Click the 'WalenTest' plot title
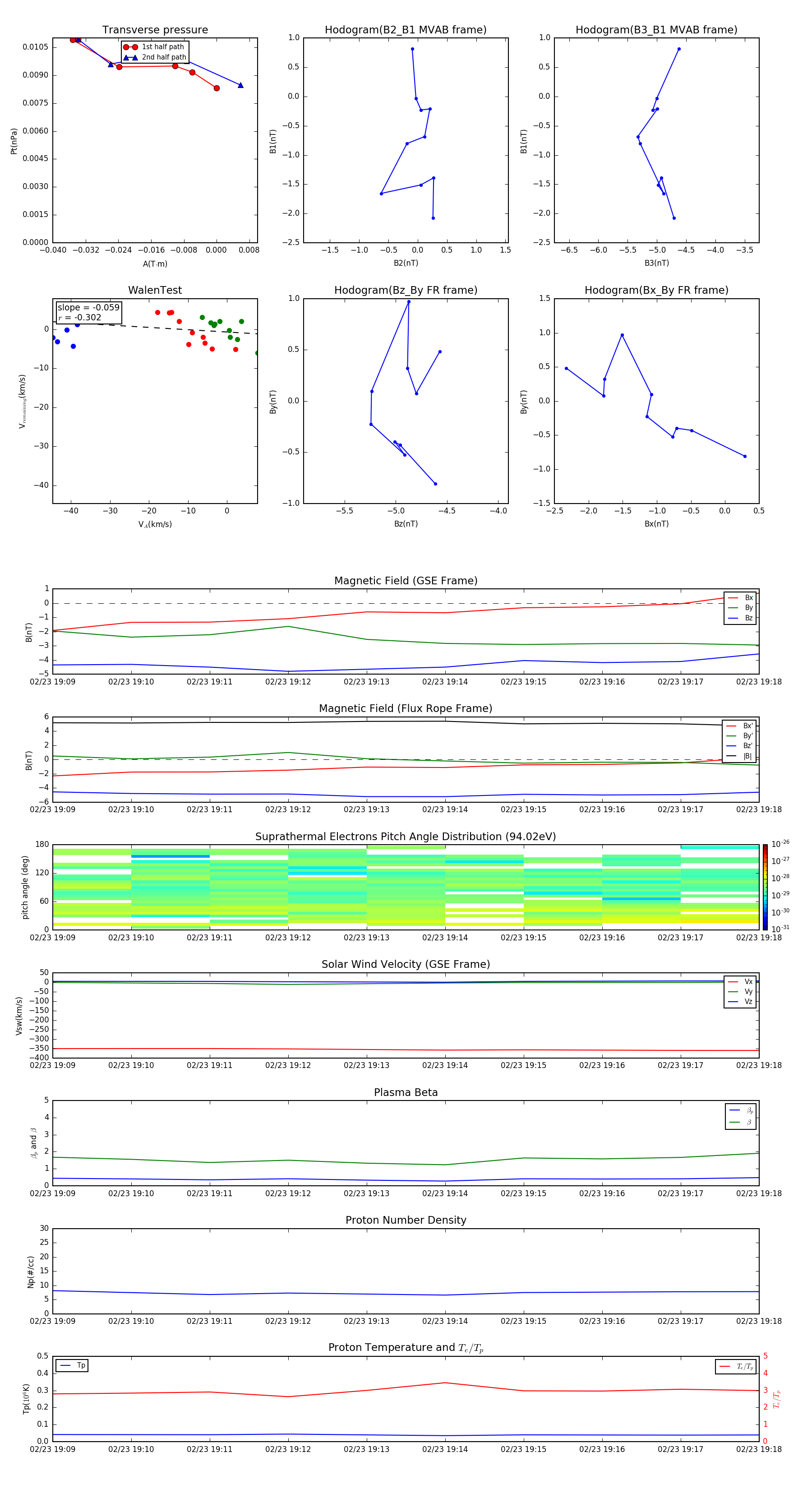The image size is (812, 1489). pyautogui.click(x=155, y=290)
